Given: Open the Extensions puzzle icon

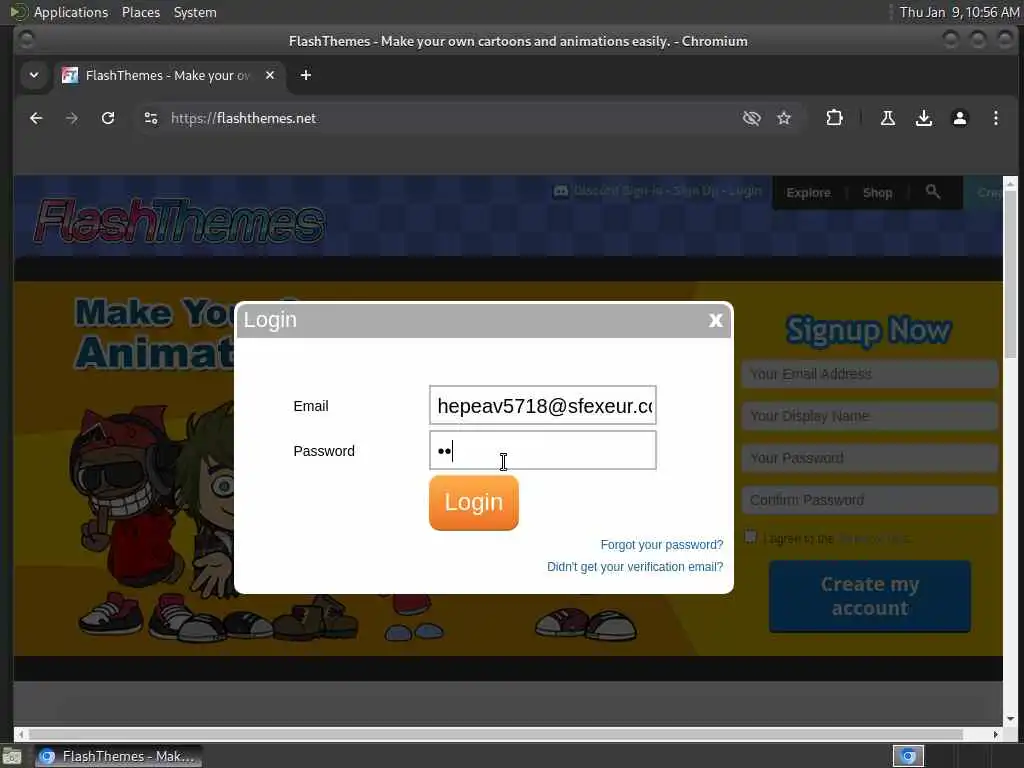Looking at the screenshot, I should tap(834, 118).
